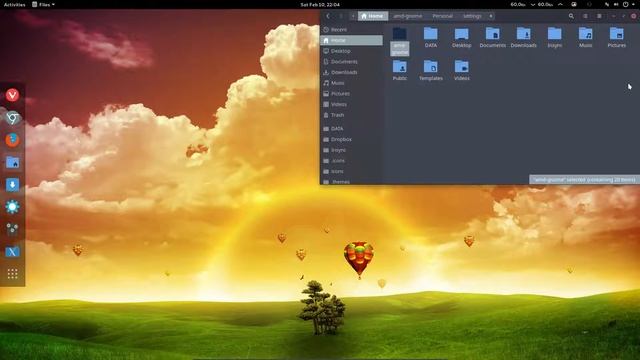Open DATA bookmark in the sidebar
The width and height of the screenshot is (640, 360).
(x=351, y=129)
